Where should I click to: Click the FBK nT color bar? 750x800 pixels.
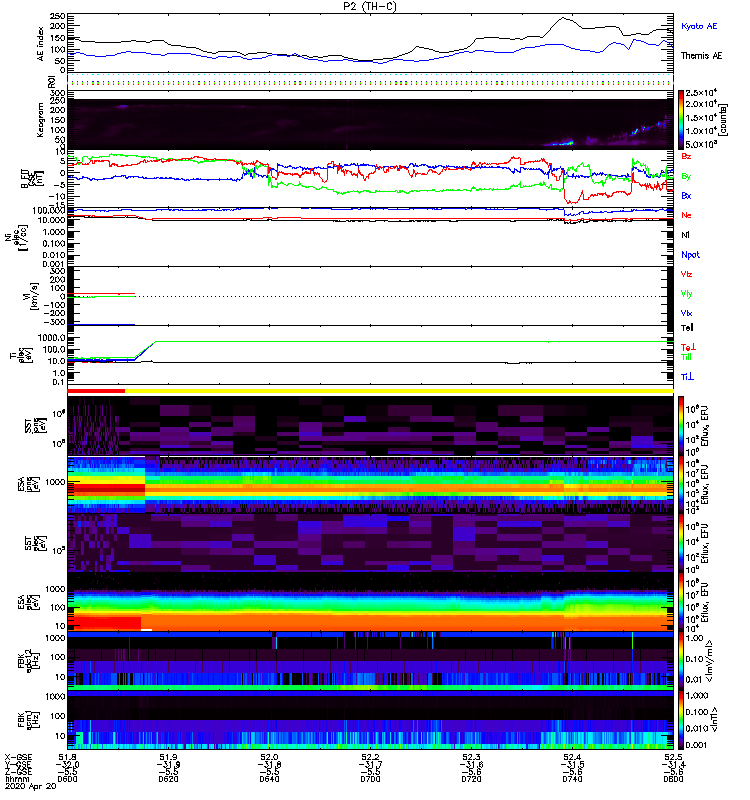tap(681, 720)
